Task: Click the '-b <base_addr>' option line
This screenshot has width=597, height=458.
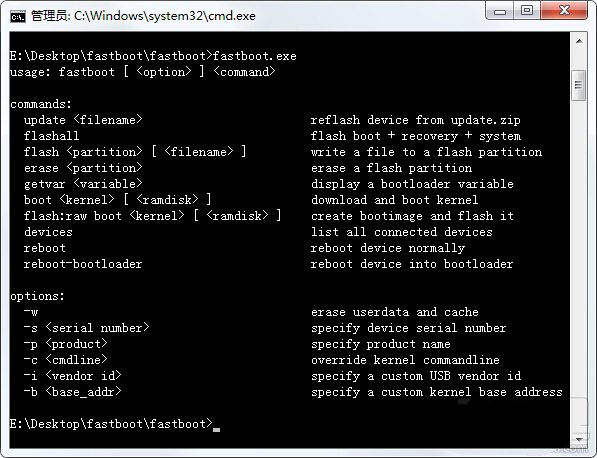Action: tap(72, 392)
